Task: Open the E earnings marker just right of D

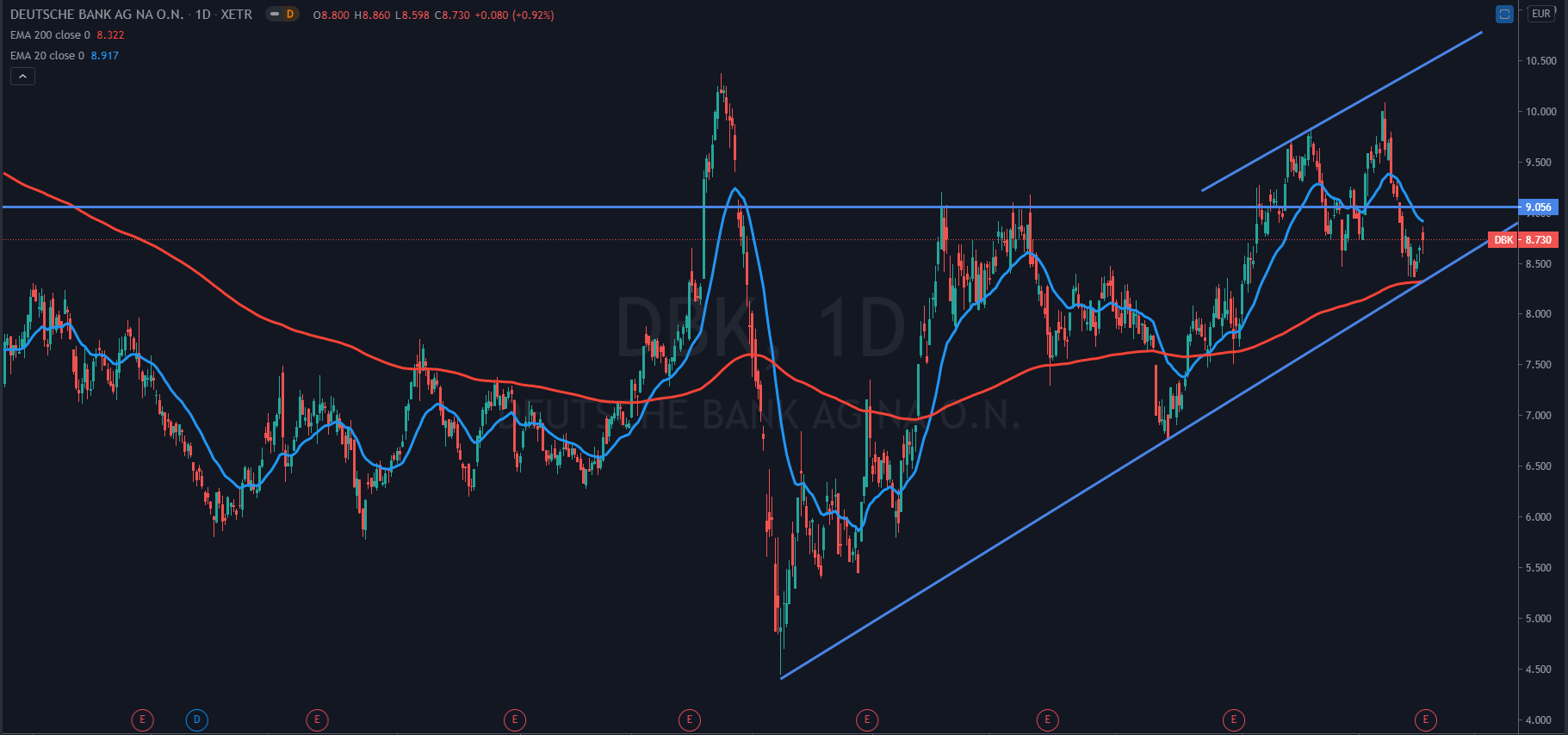Action: [317, 720]
